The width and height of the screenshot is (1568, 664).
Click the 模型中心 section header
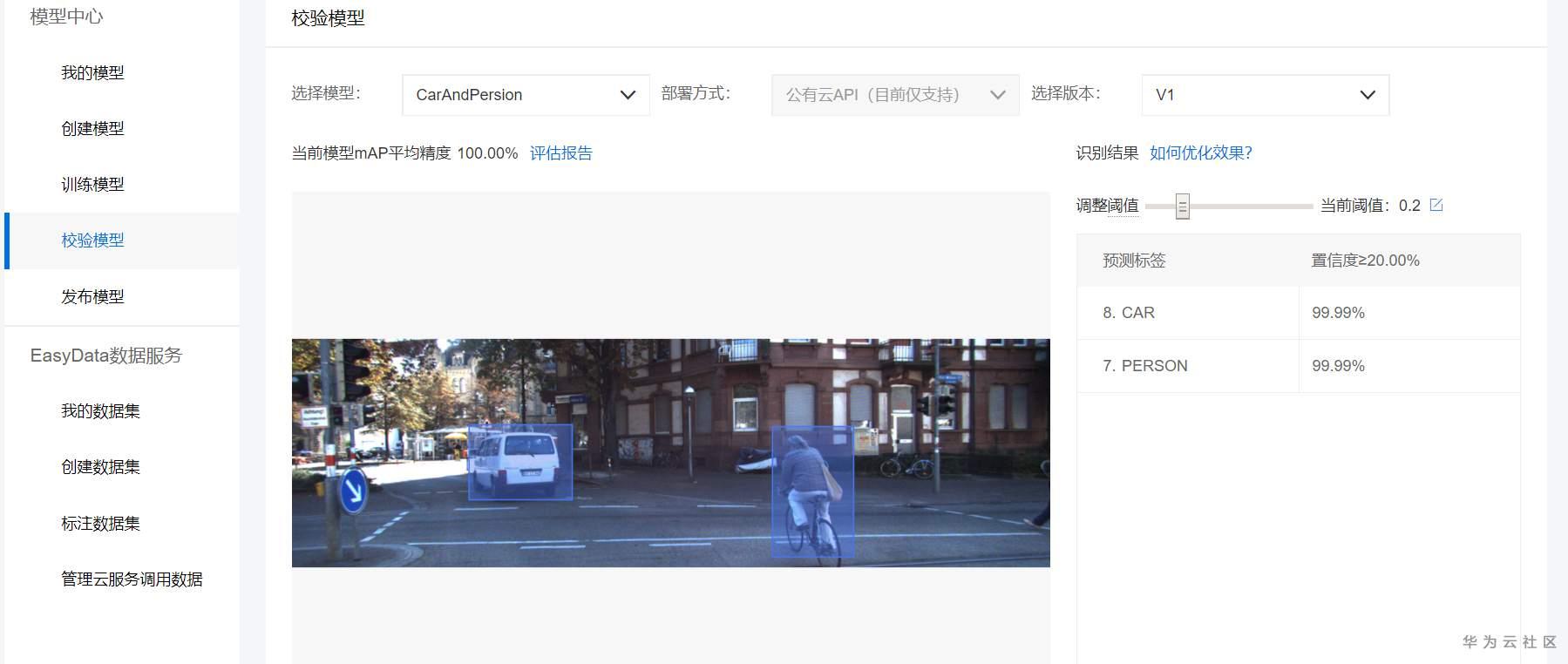click(x=66, y=17)
